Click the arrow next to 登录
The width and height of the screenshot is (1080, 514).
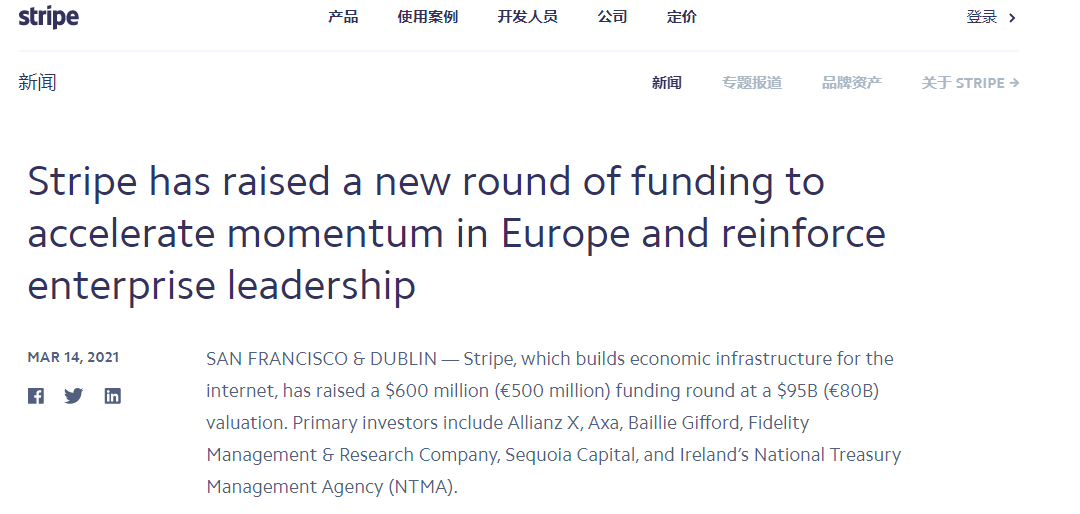(1012, 17)
